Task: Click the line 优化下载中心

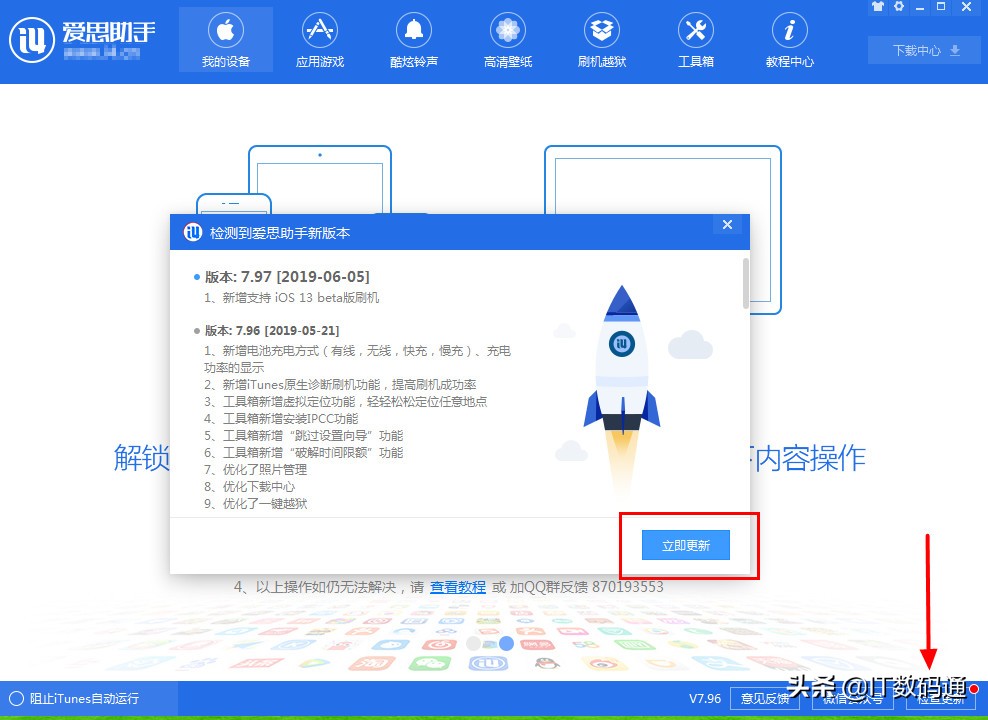Action: [x=250, y=486]
